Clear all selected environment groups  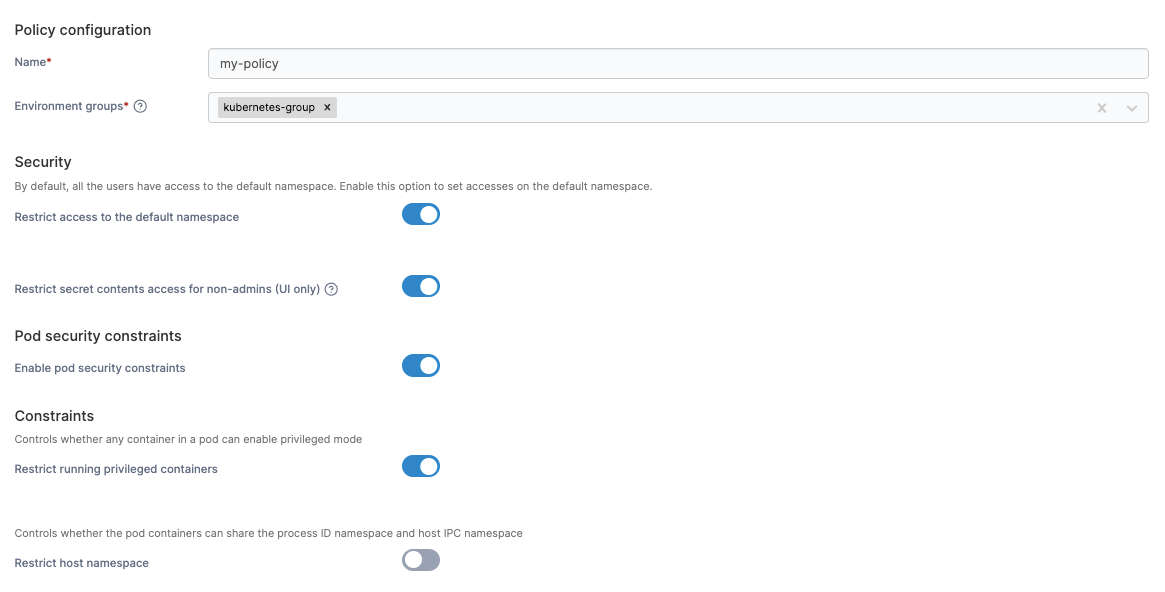[1102, 108]
